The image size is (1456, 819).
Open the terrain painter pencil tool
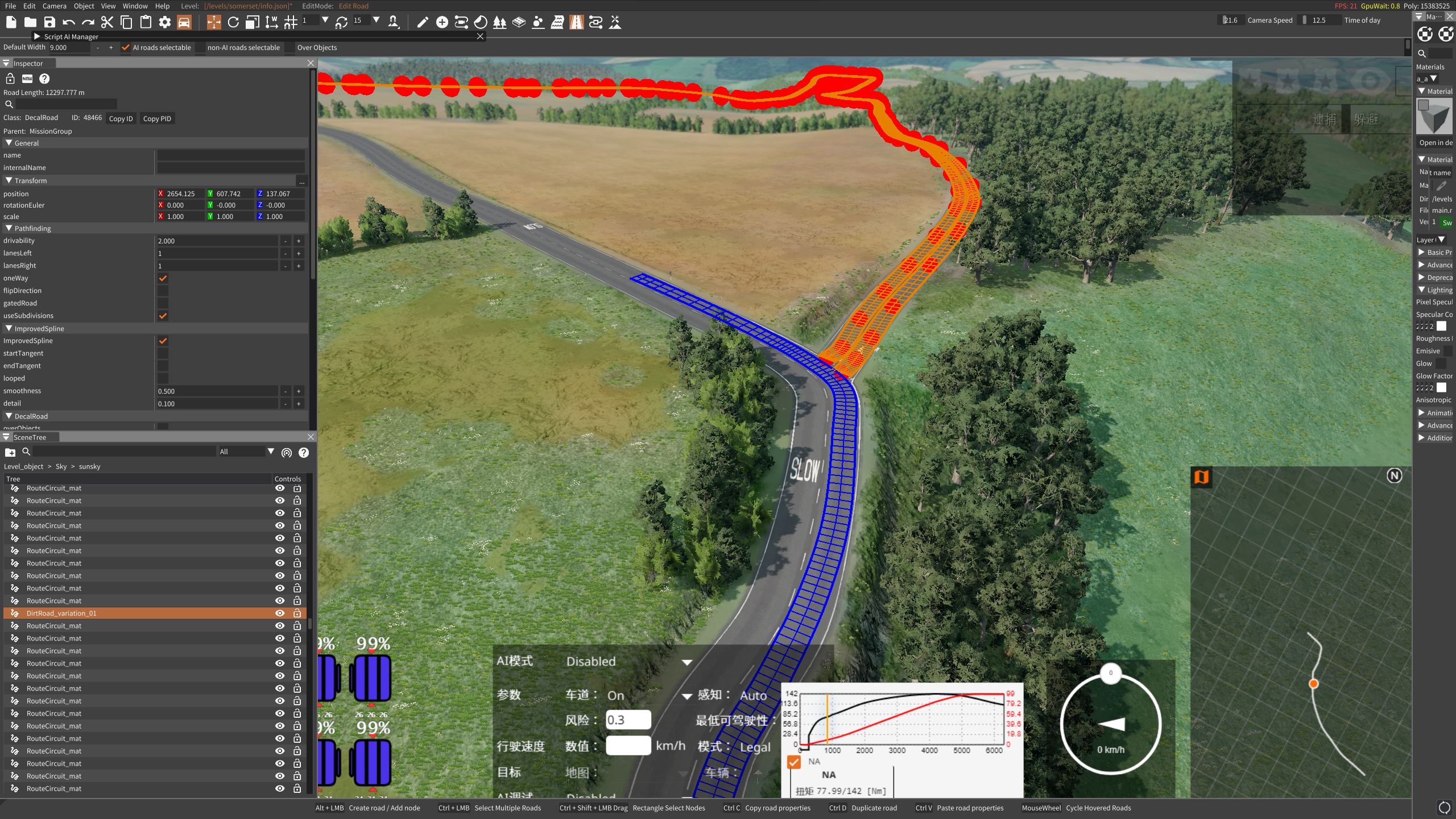422,22
